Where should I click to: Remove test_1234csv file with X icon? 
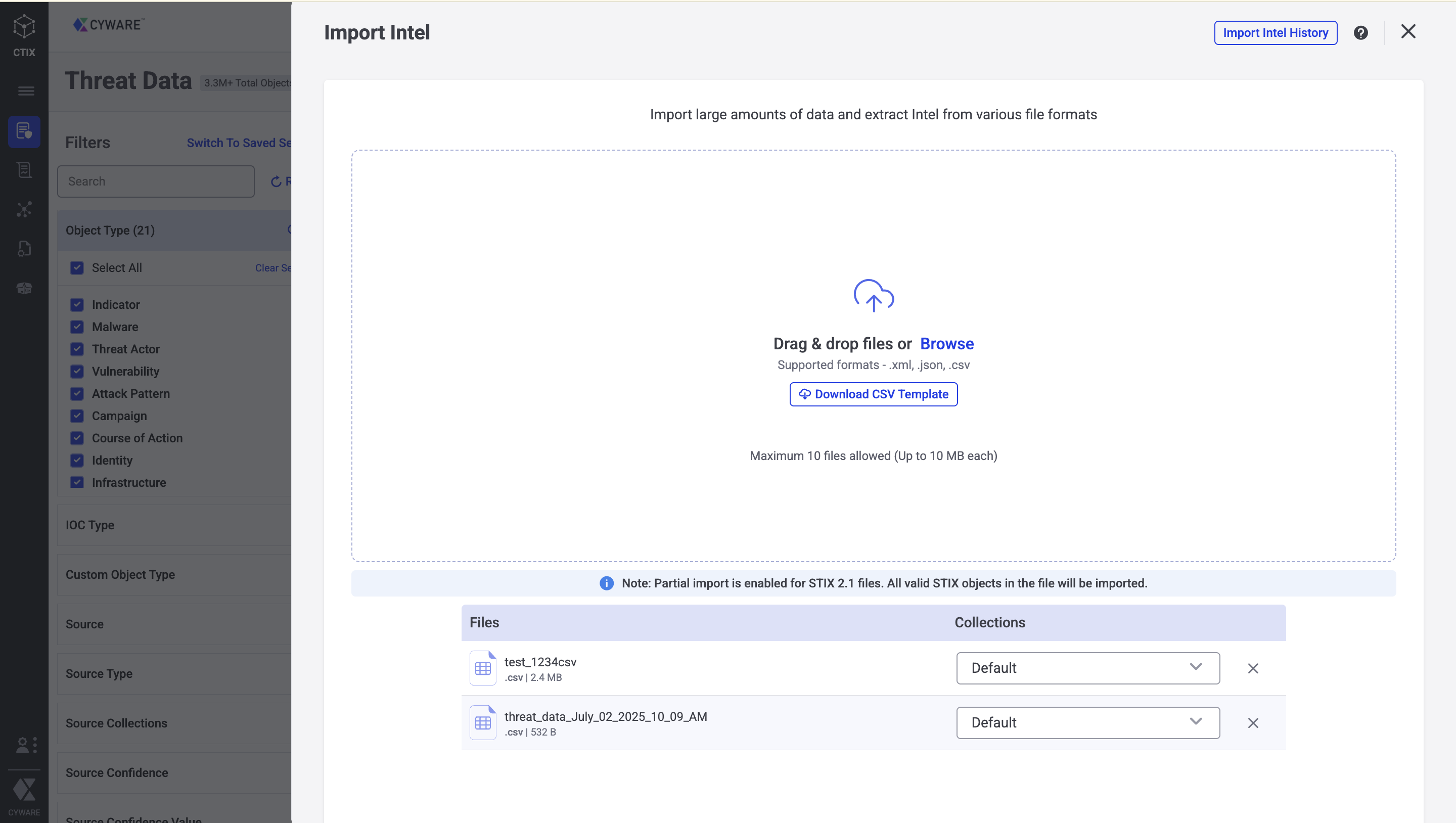coord(1253,668)
